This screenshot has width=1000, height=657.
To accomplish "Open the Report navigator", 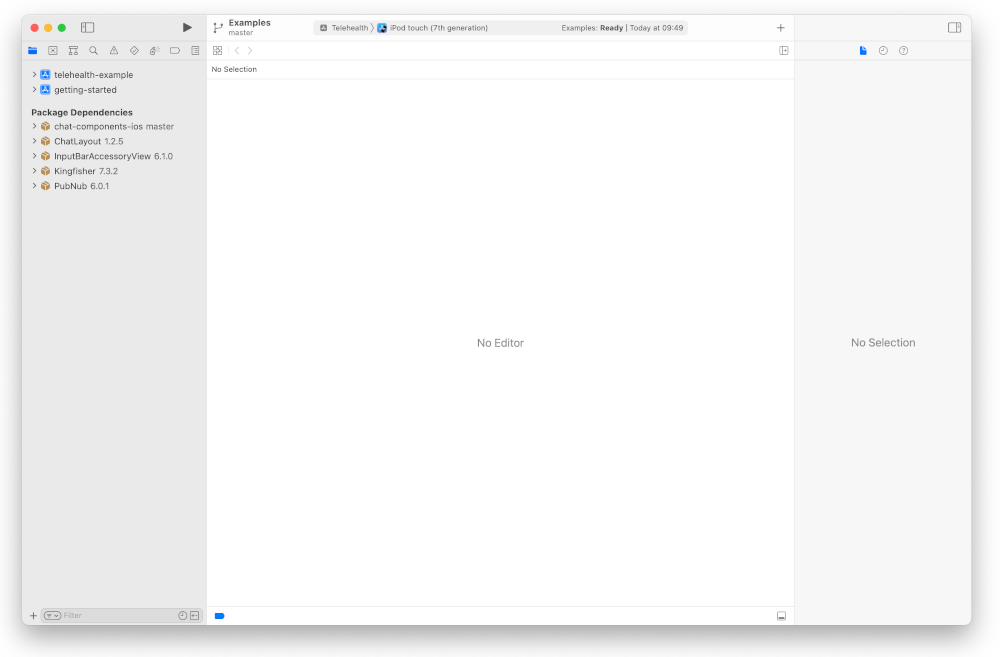I will pos(195,50).
